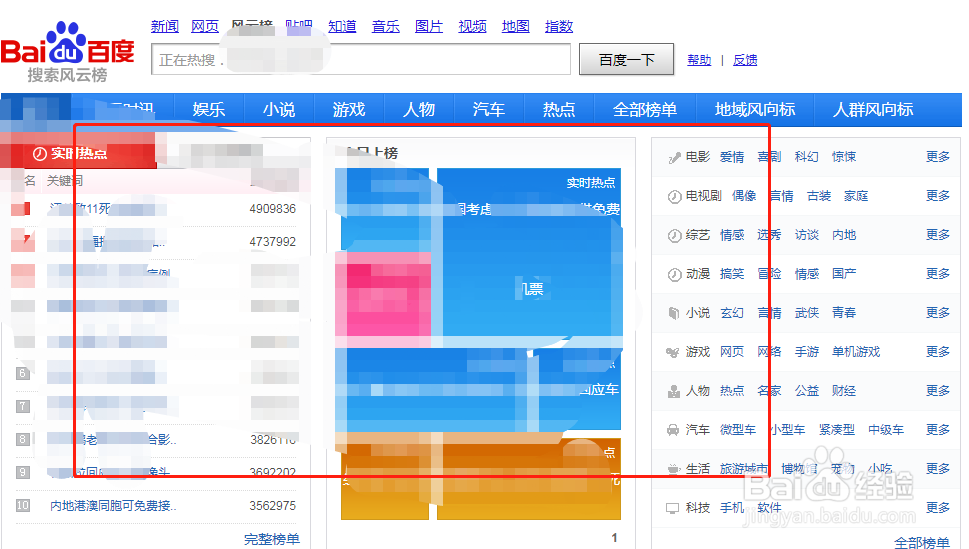Open the 微型车 car subcategory
Screen dimensions: 969x549
[x=738, y=430]
